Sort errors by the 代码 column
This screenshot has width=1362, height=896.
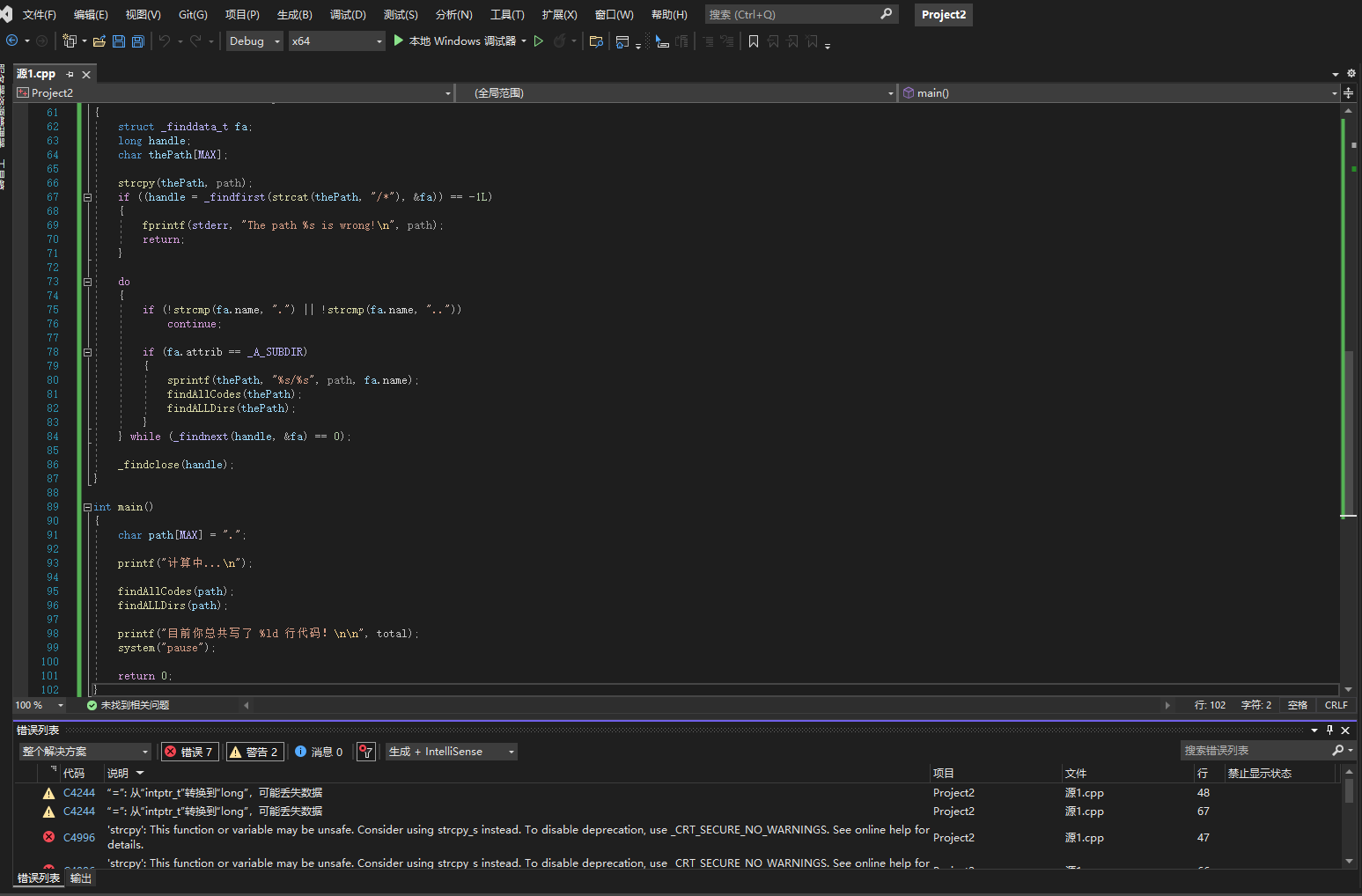click(x=74, y=773)
